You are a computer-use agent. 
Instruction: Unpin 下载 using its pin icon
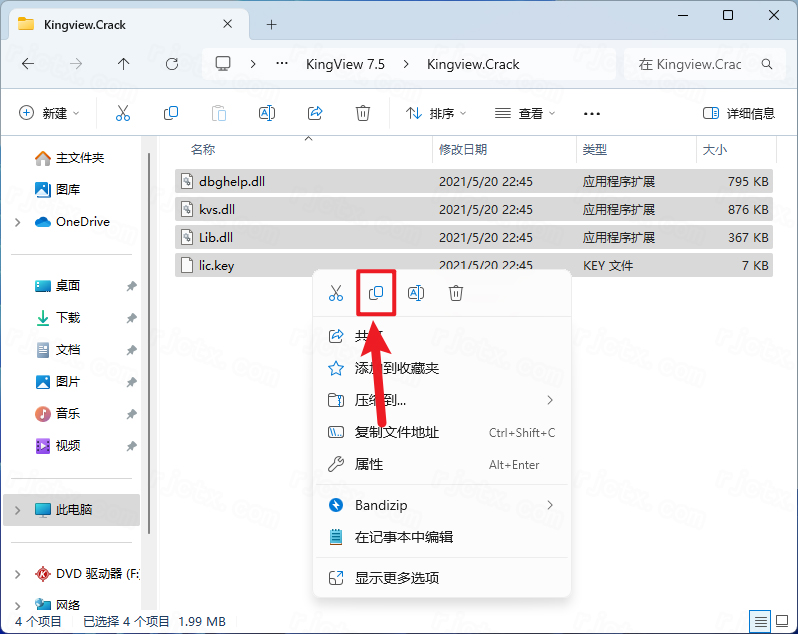click(131, 318)
